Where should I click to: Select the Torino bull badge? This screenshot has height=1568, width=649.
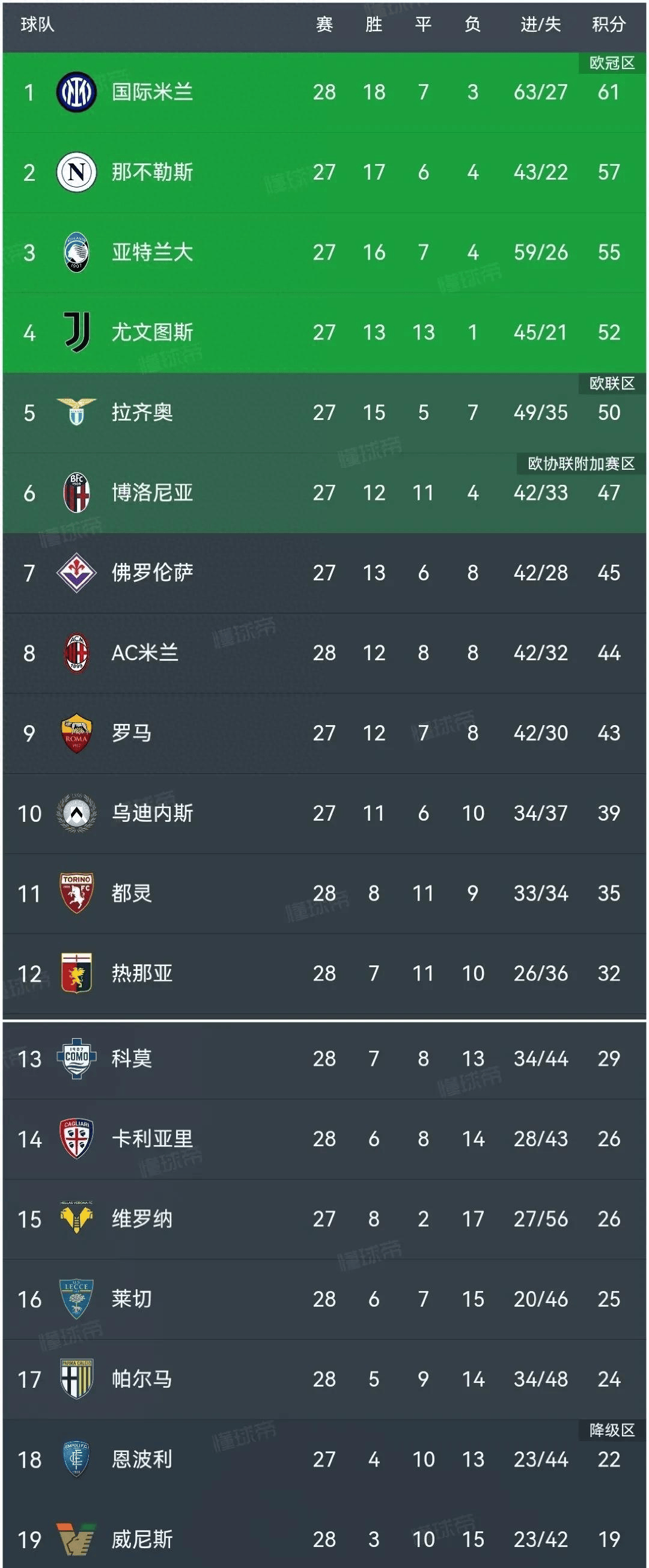76,893
